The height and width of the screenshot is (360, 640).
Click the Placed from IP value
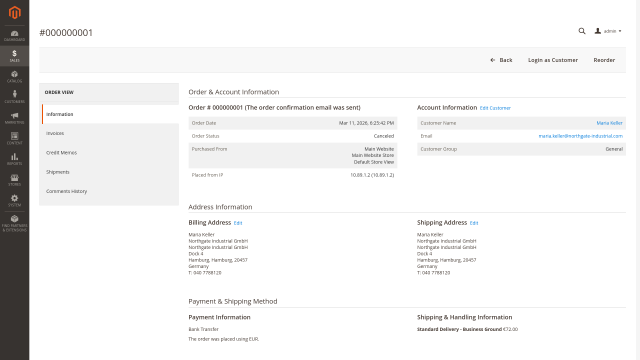point(372,175)
